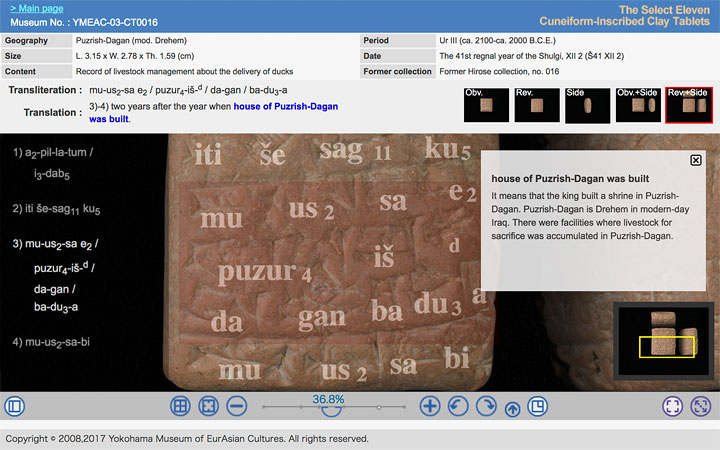The image size is (720, 450).
Task: Click the up arrow reset icon
Action: point(512,407)
